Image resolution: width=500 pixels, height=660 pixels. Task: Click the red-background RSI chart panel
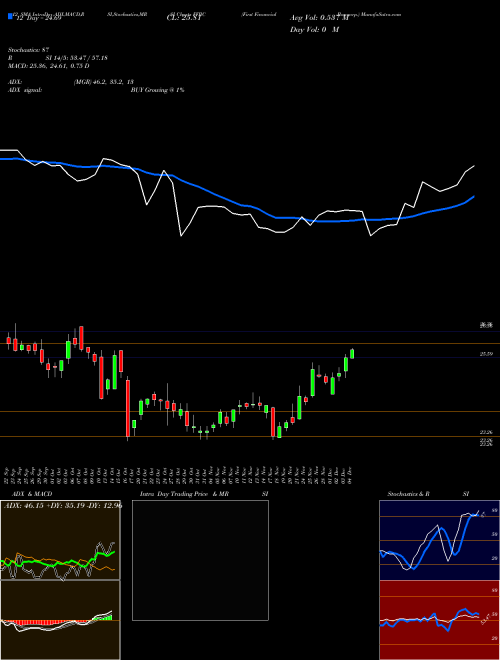pyautogui.click(x=439, y=620)
